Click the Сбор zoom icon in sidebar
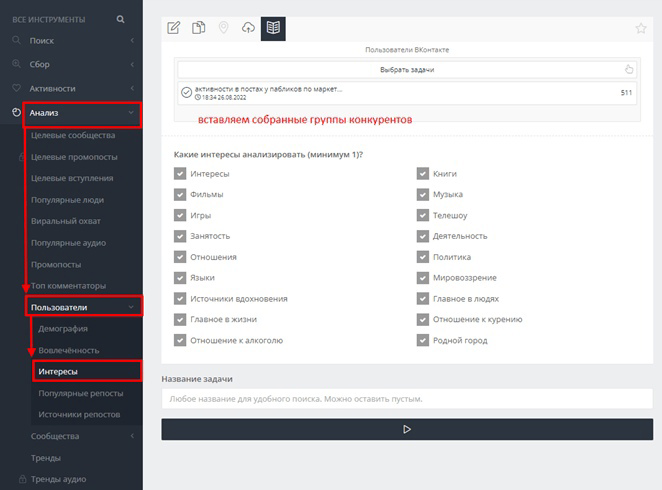Screen dimensions: 662x490 pos(16,64)
